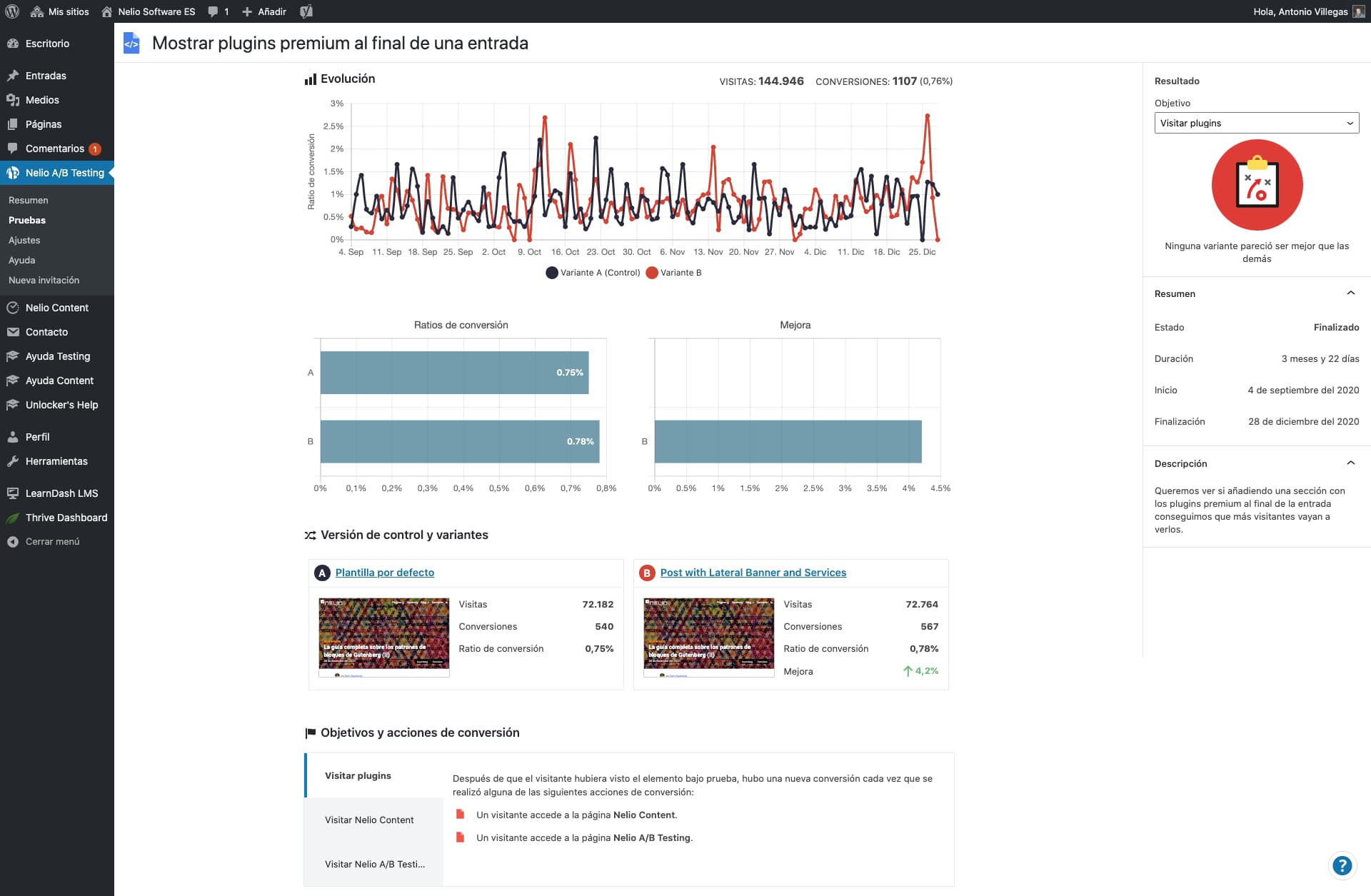Toggle Variante A (Control) legend series
Screen dimensions: 1371x896
click(593, 273)
